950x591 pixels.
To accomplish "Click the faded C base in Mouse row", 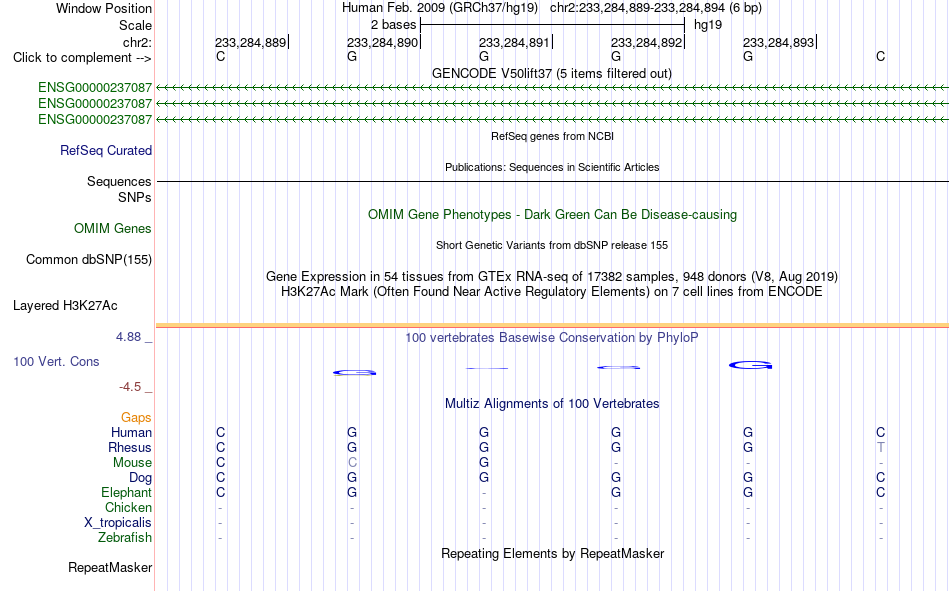I will [352, 462].
